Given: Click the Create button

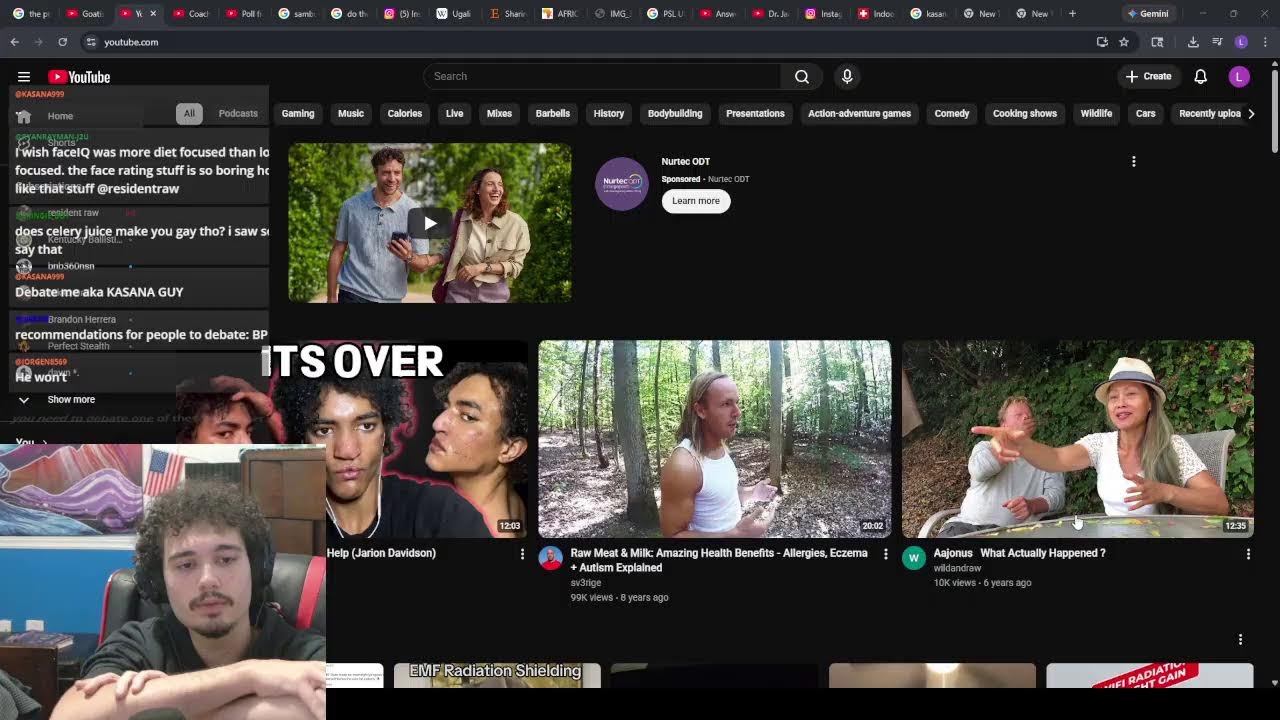Looking at the screenshot, I should (x=1148, y=77).
